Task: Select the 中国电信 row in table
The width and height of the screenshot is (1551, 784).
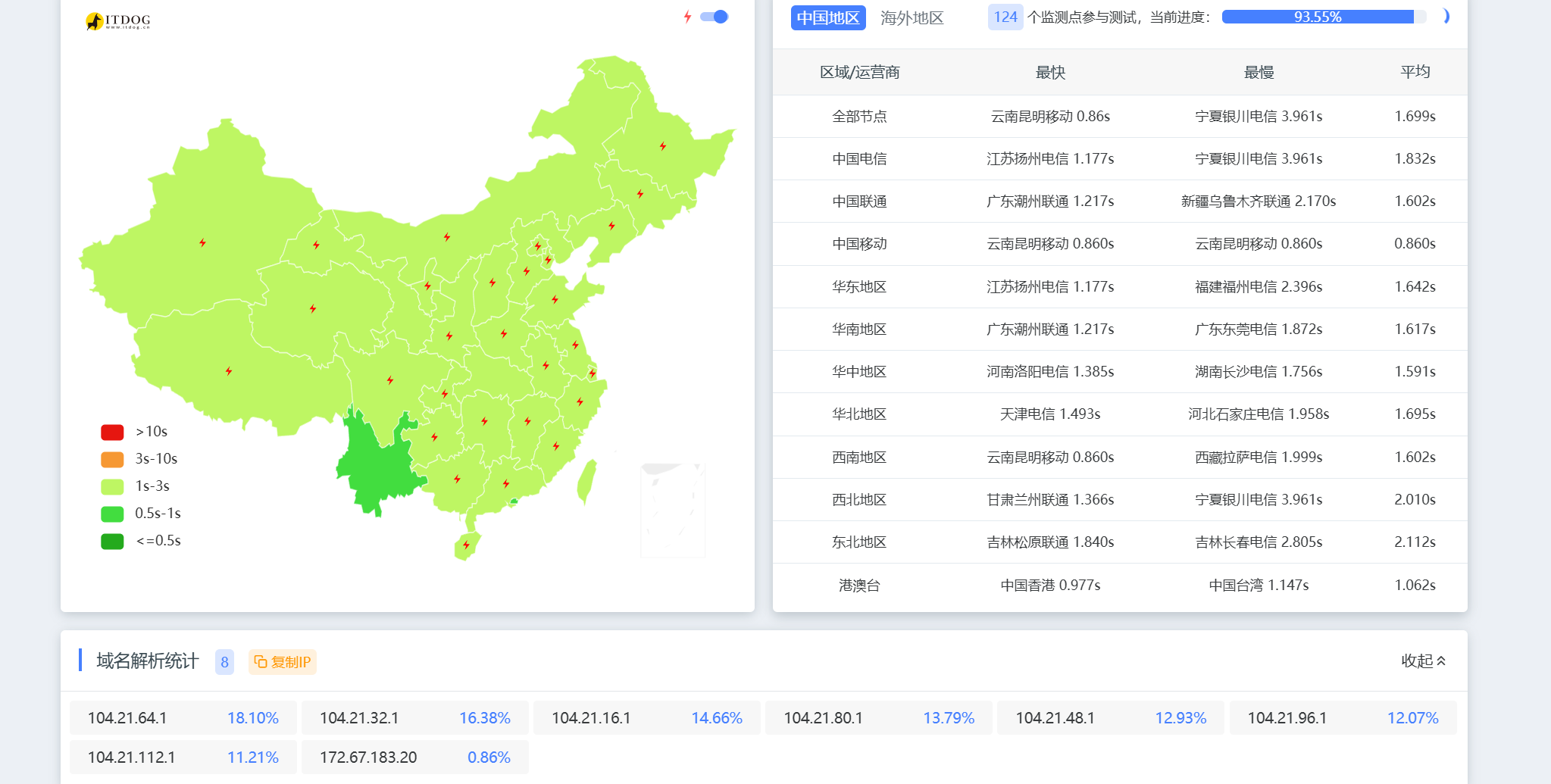Action: (859, 159)
